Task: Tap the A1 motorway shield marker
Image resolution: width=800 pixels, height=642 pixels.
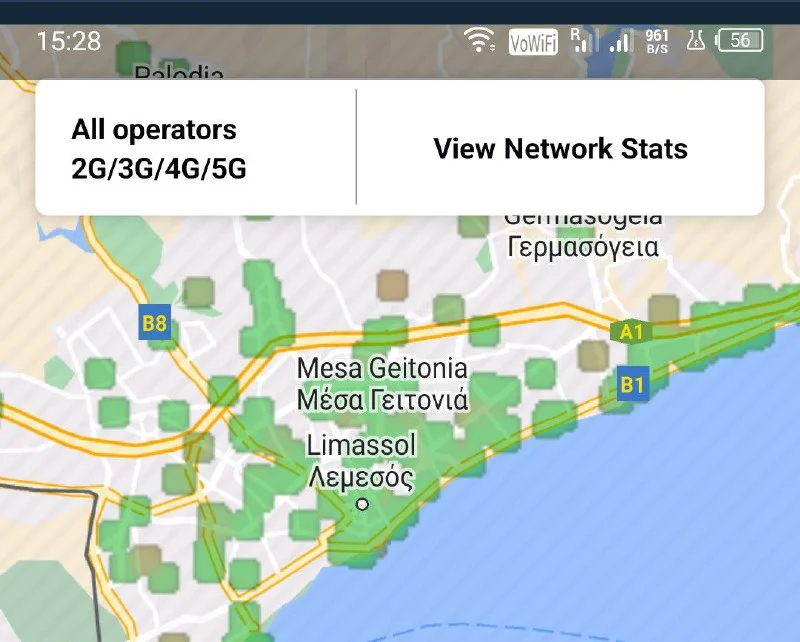Action: coord(630,332)
